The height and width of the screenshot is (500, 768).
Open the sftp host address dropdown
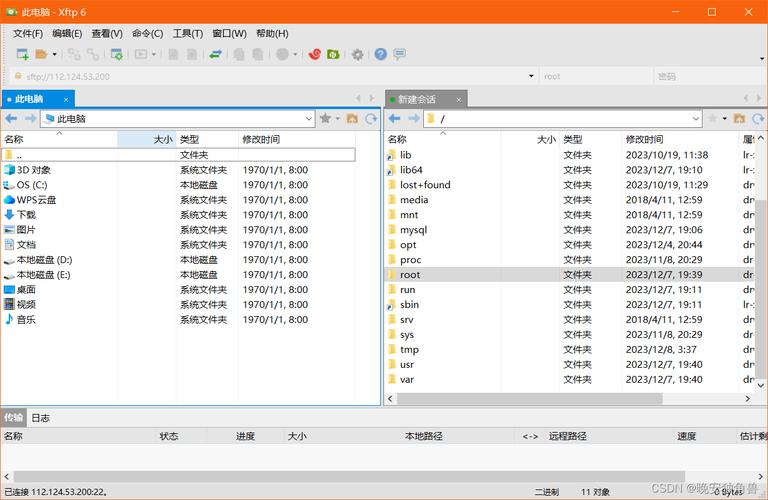pos(531,76)
